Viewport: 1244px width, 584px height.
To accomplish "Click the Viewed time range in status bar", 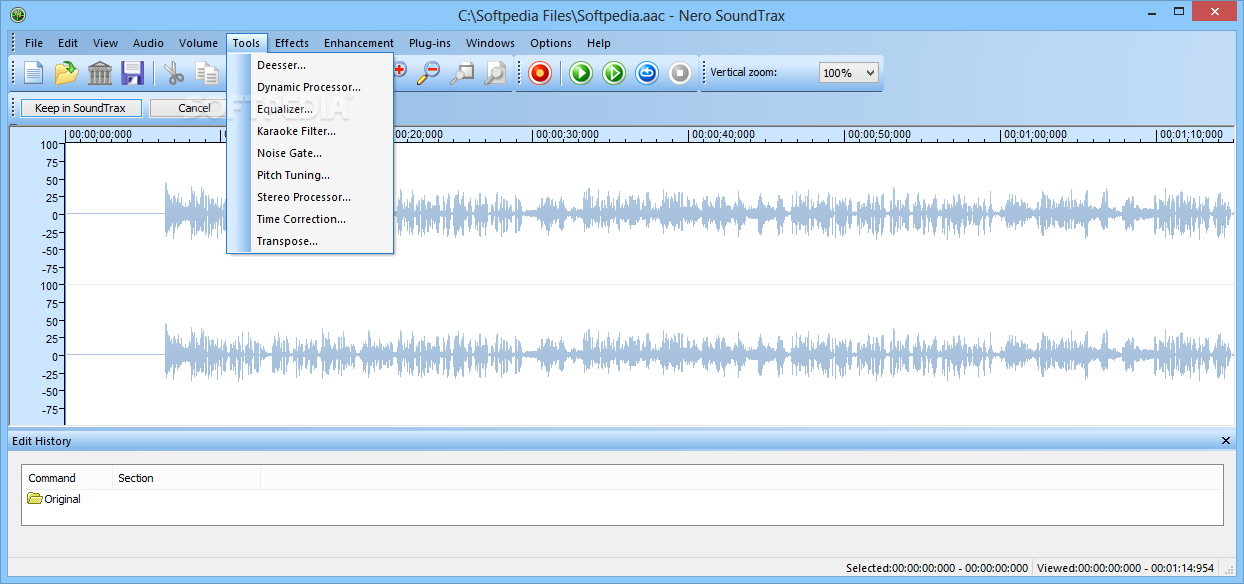I will tap(1125, 568).
